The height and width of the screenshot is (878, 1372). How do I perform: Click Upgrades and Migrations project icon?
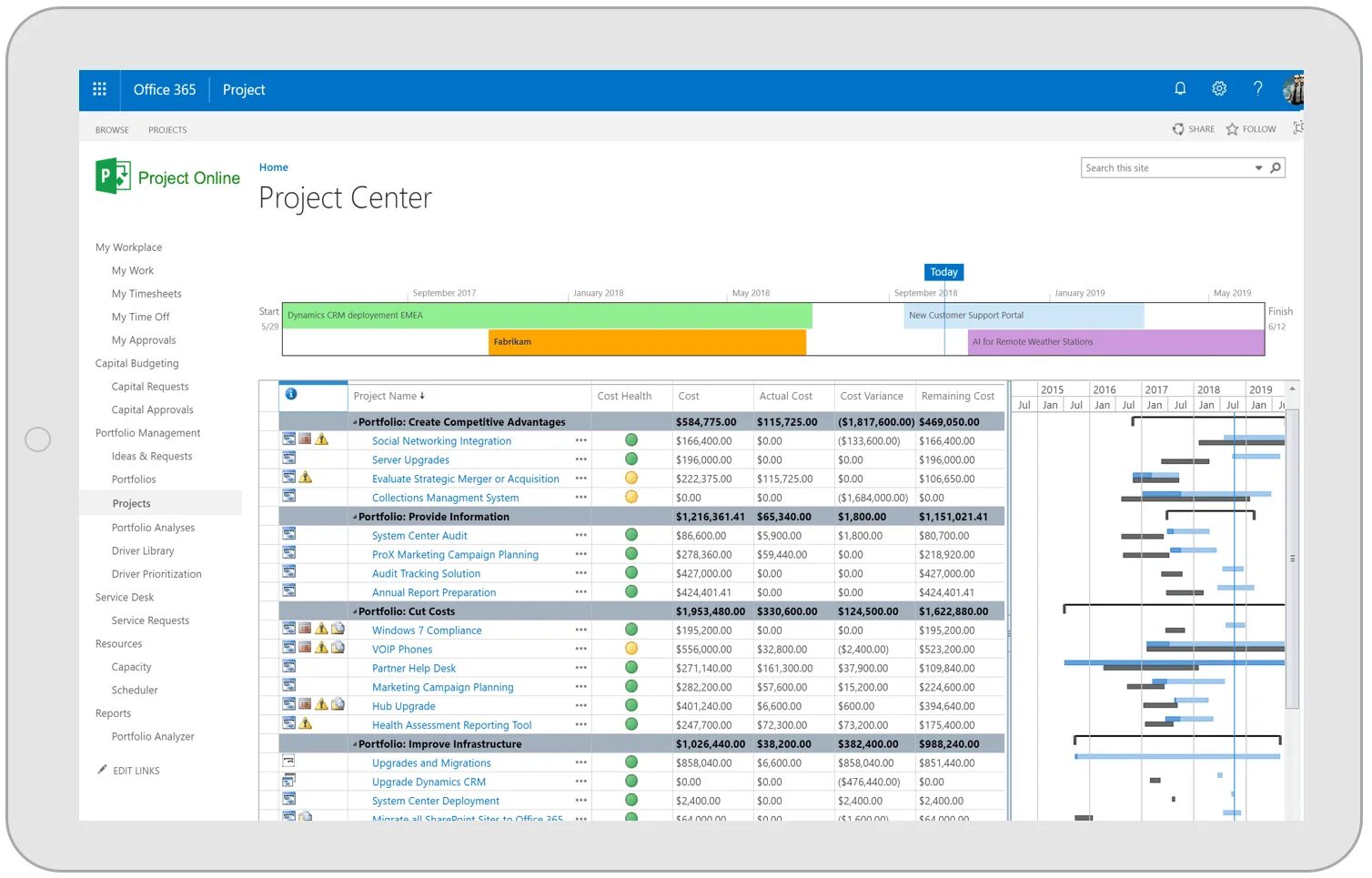click(288, 761)
